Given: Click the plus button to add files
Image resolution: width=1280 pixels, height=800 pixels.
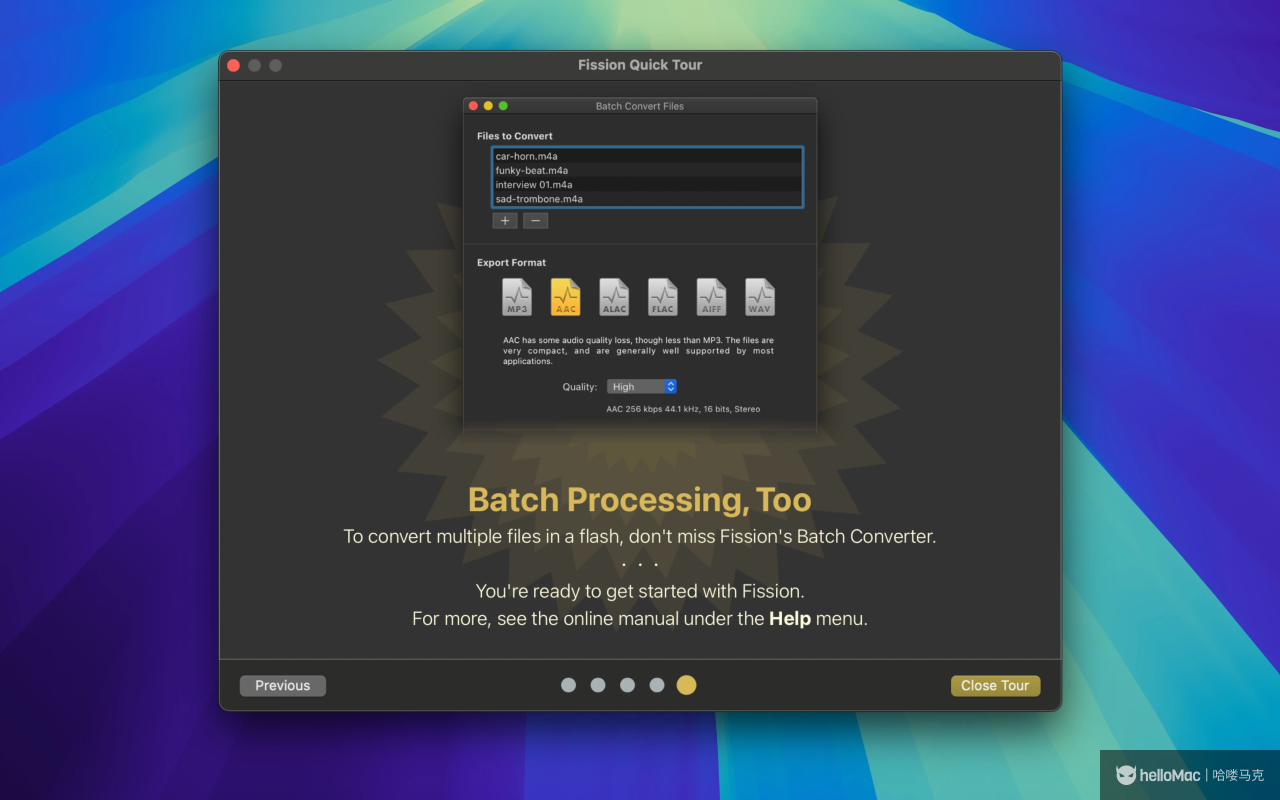Looking at the screenshot, I should tap(505, 221).
